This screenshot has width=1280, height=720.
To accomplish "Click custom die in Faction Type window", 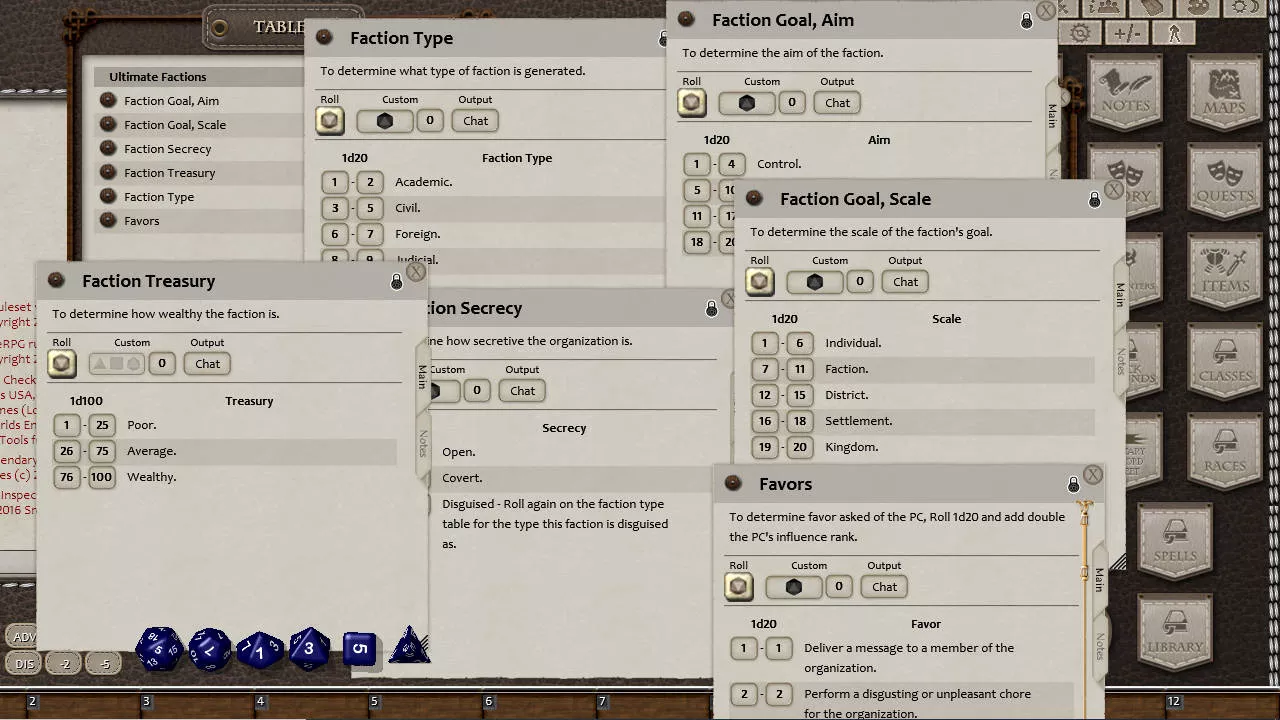I will point(385,121).
